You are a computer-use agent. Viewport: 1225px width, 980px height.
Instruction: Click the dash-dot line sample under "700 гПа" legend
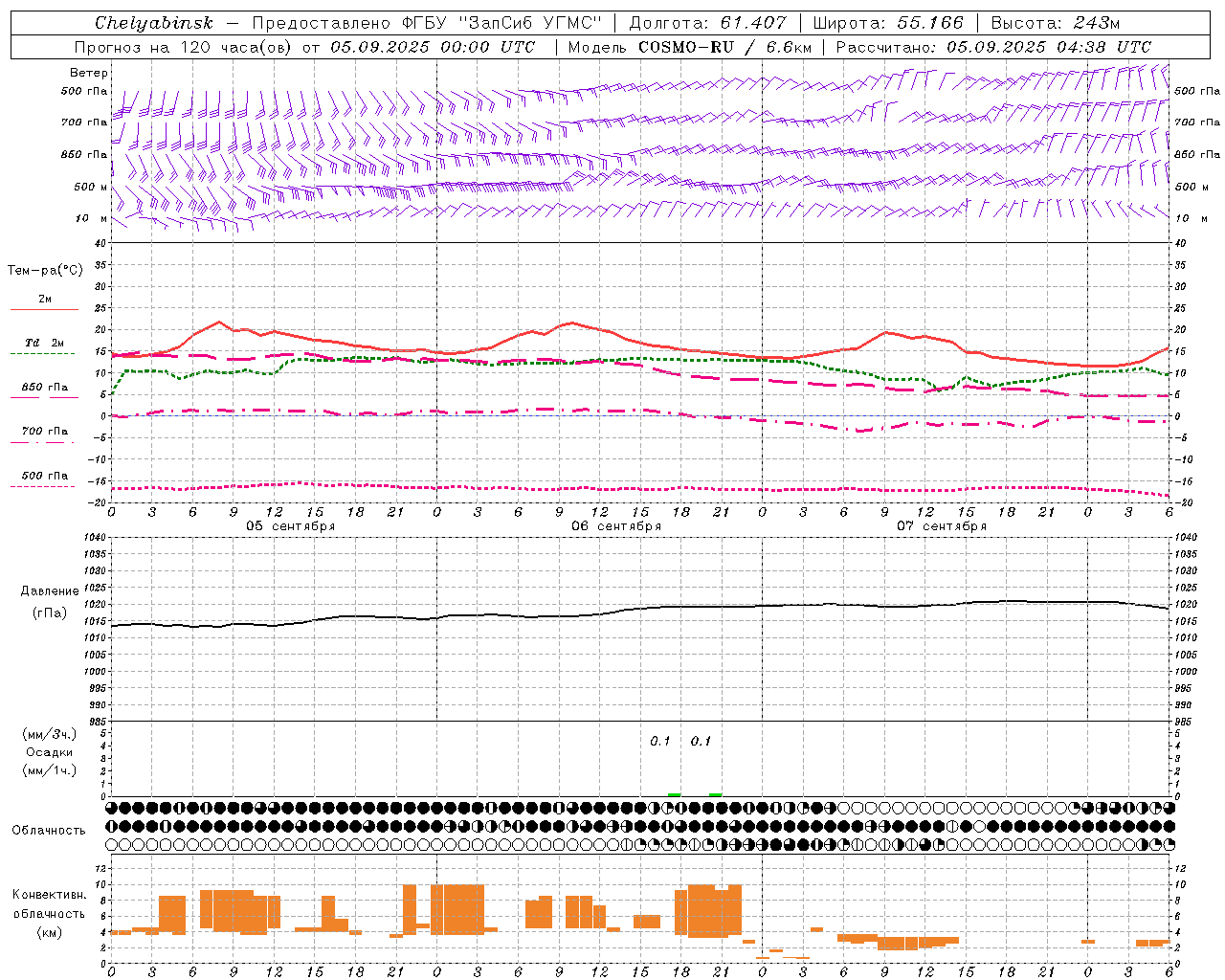tap(42, 443)
